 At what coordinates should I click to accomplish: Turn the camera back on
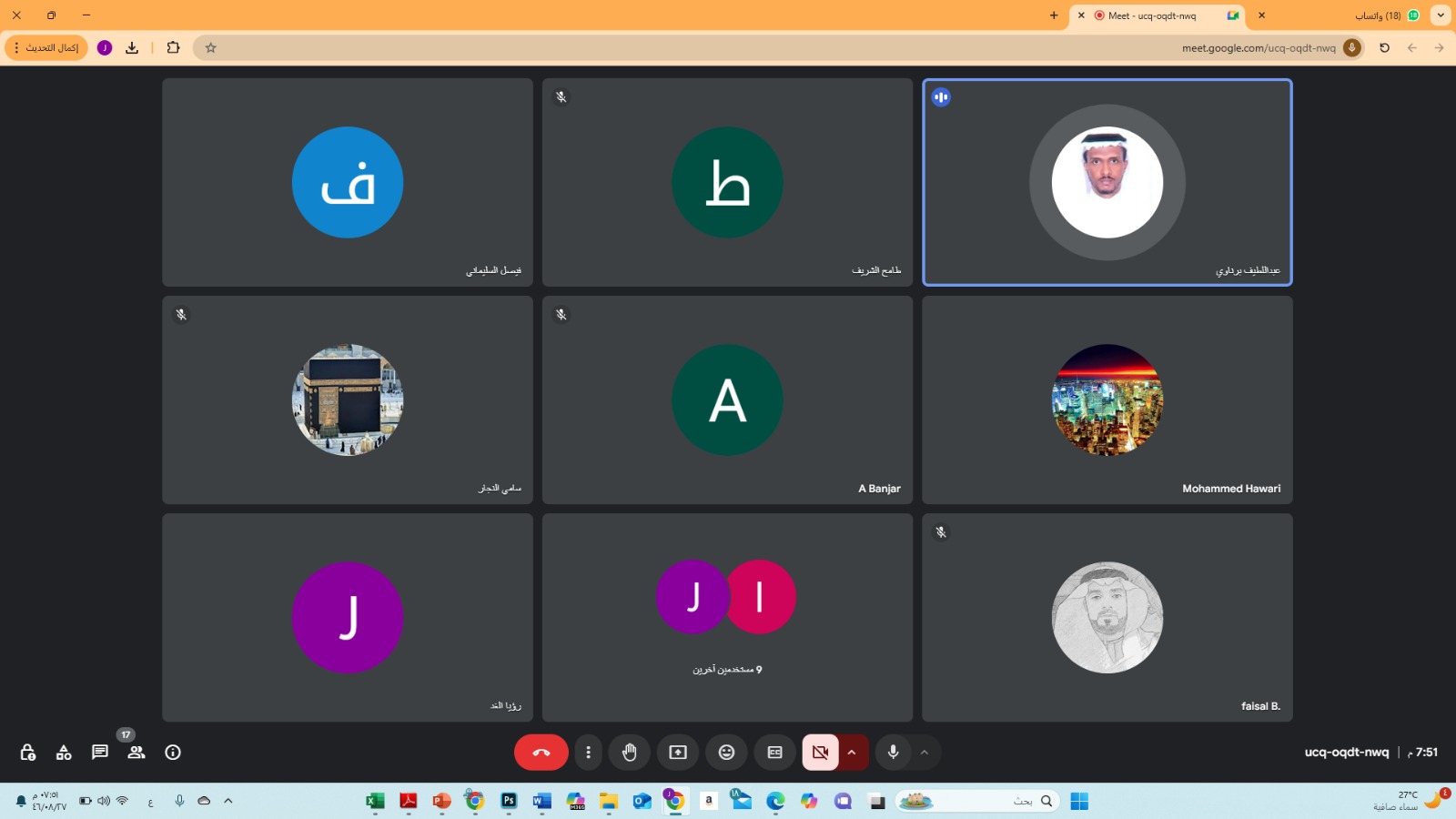click(820, 753)
